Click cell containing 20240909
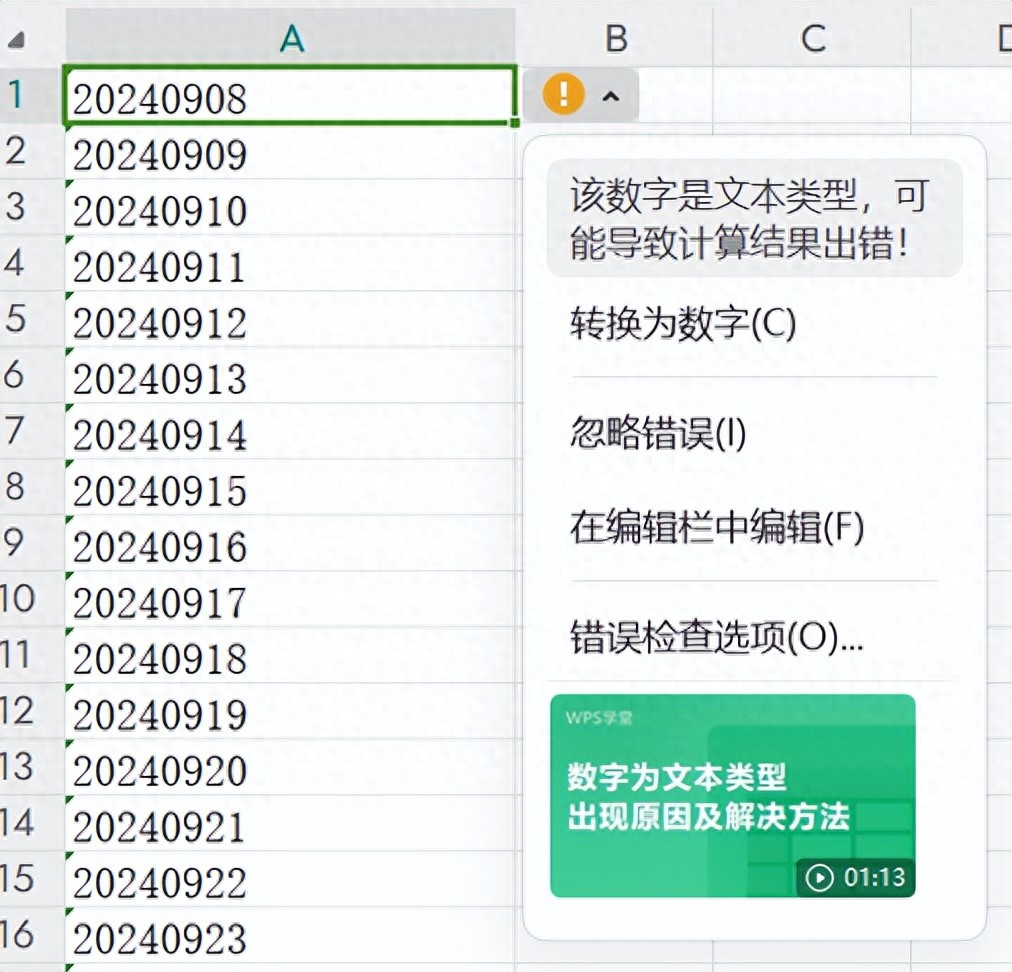The width and height of the screenshot is (1012, 972). point(290,150)
